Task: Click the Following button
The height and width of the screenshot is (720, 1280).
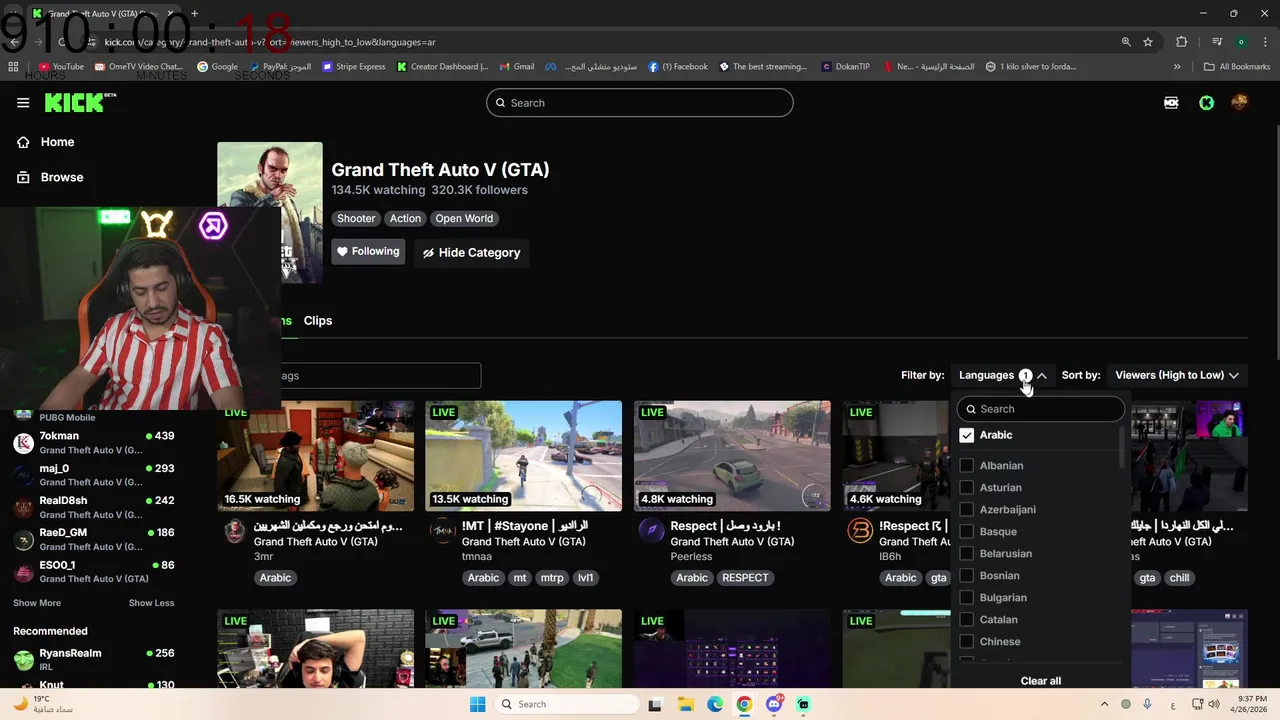Action: pos(368,252)
